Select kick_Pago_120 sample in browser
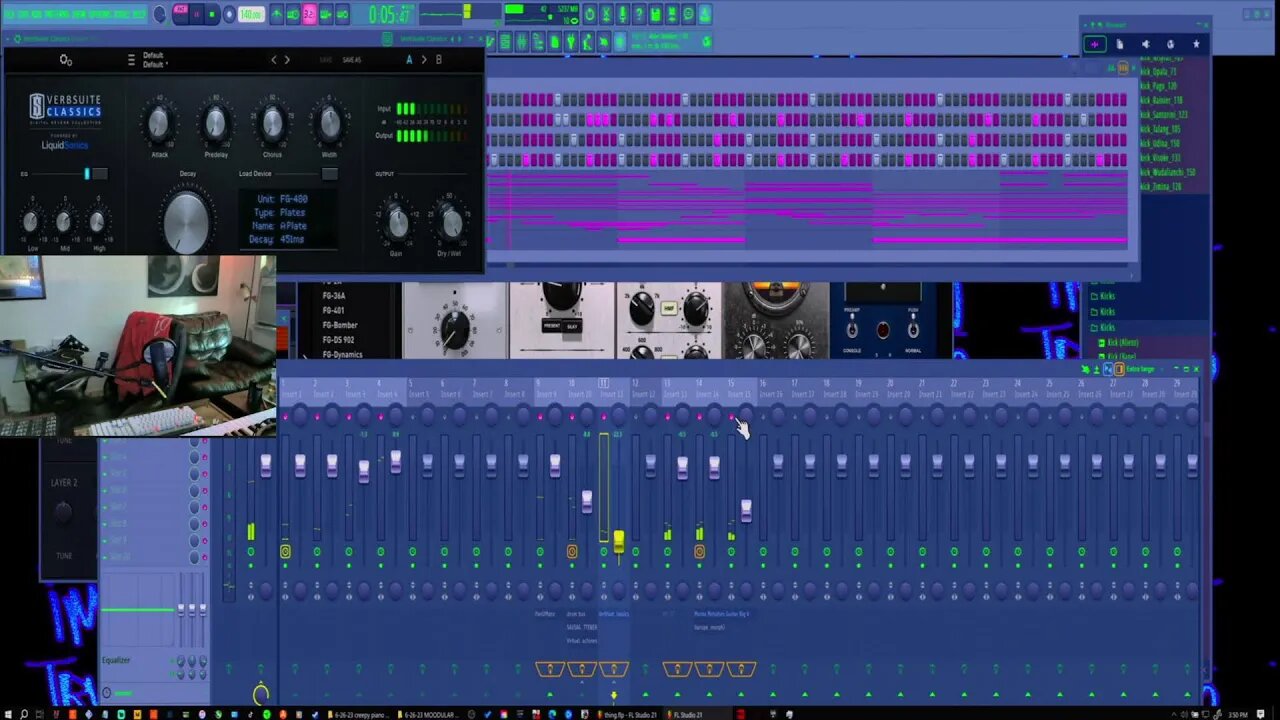The image size is (1280, 720). pos(1158,86)
